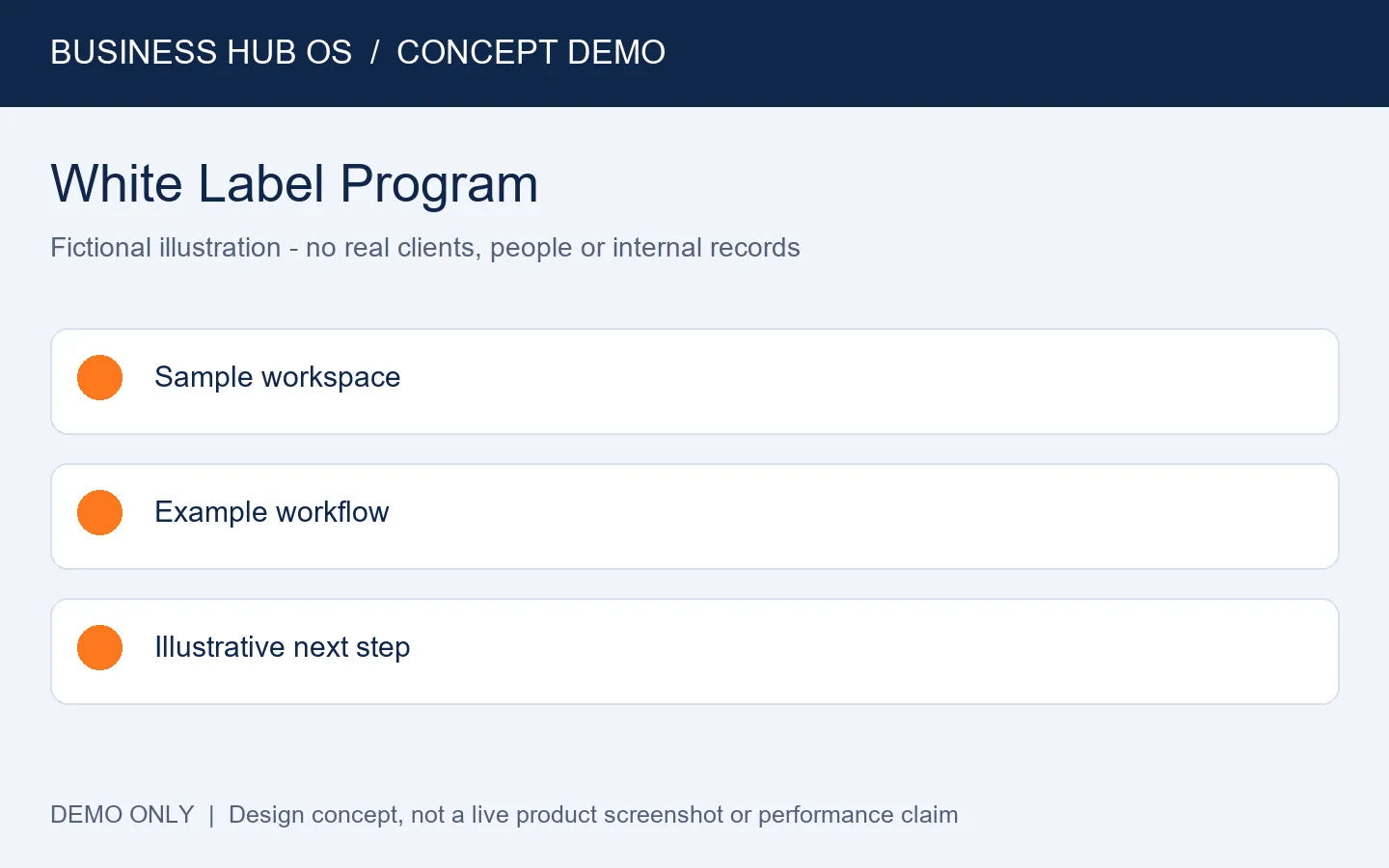Screen dimensions: 1389x868
Task: Choose the Example workflow text label
Action: point(271,512)
